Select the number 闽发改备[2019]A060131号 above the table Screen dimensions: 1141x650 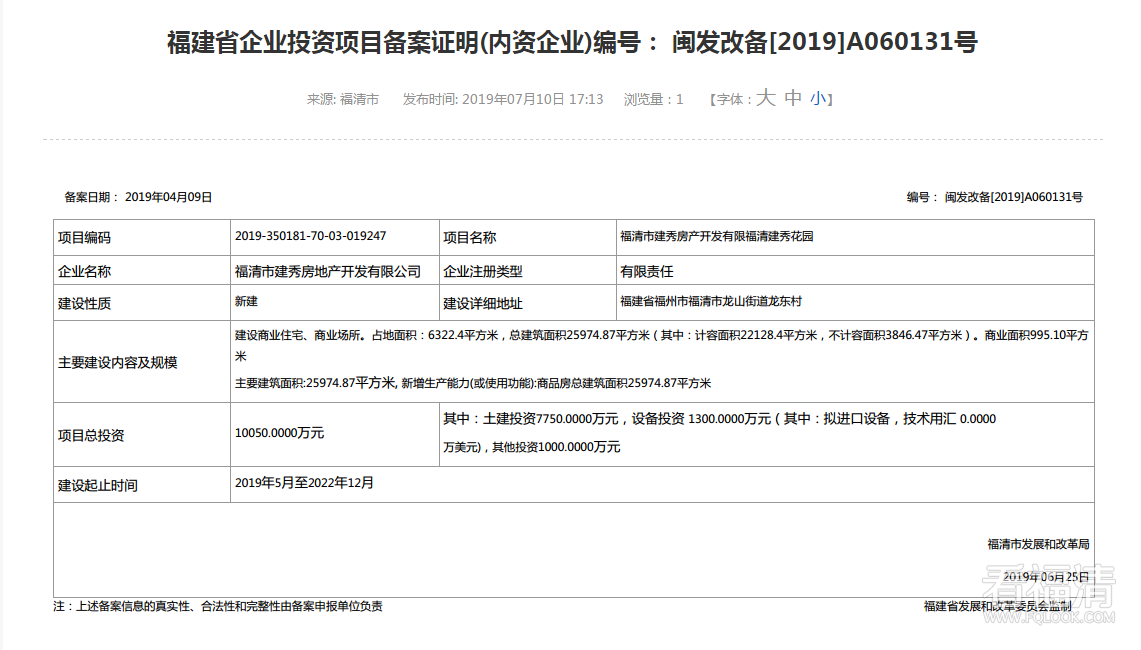coord(1014,197)
